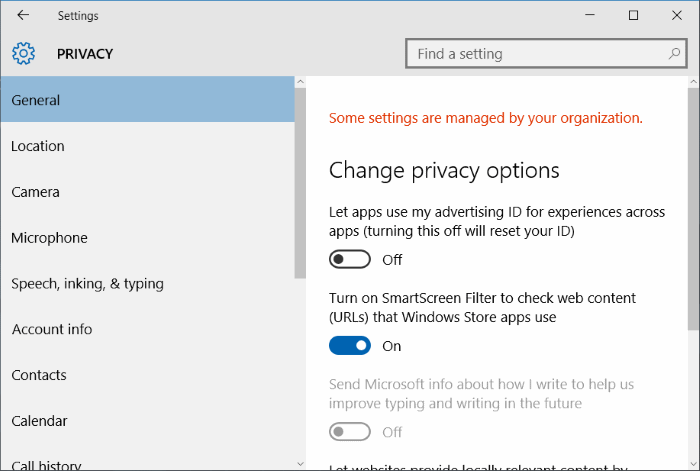Open the Calendar privacy section
Screen dimensions: 700x471
click(147, 421)
